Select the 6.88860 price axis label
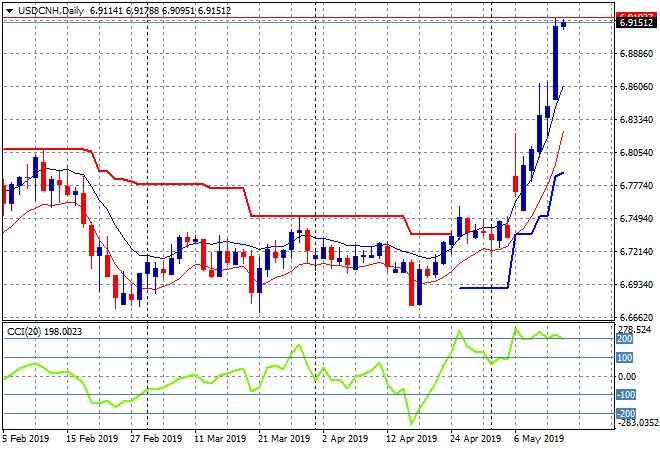 coord(636,53)
